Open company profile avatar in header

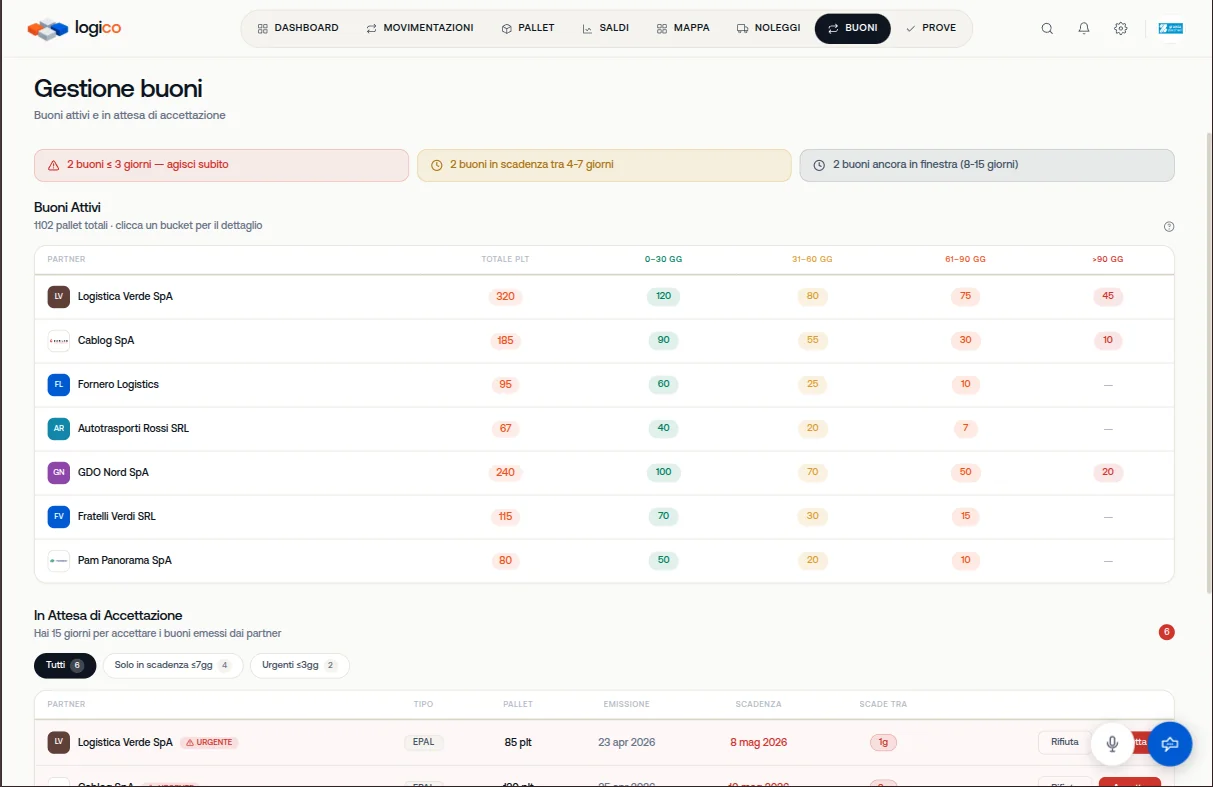pyautogui.click(x=1170, y=29)
